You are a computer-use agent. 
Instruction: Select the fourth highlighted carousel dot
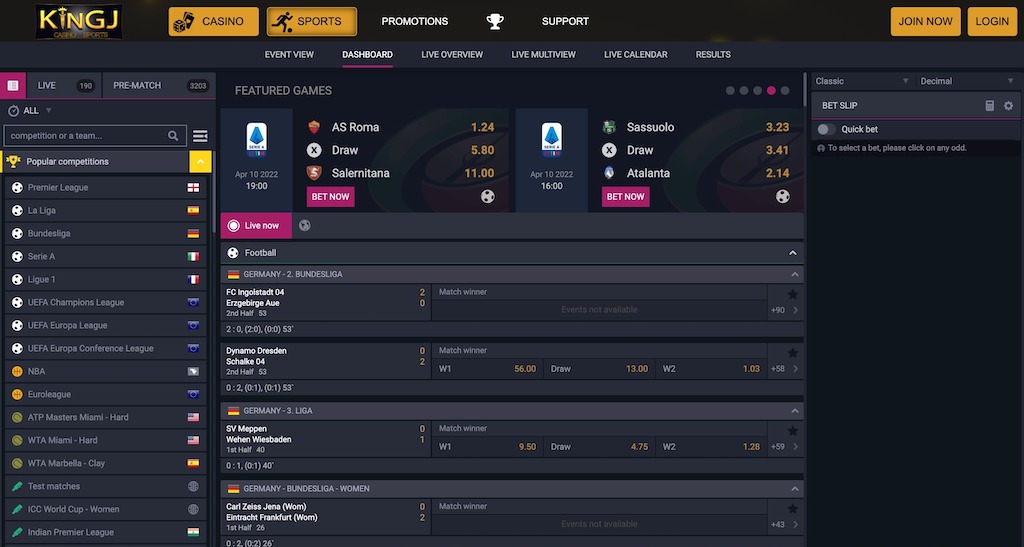tap(771, 91)
